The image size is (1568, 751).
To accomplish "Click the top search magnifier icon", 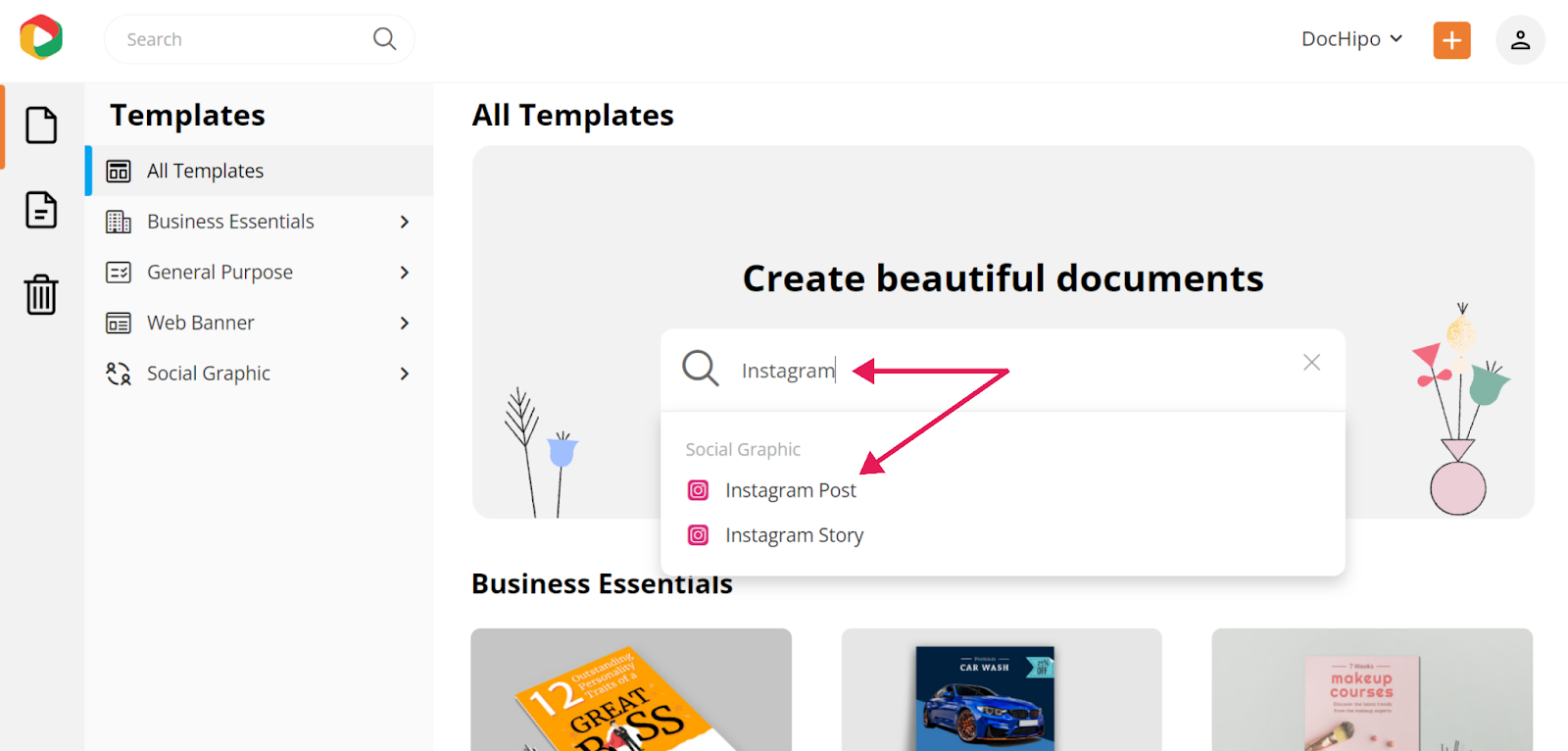I will click(385, 39).
